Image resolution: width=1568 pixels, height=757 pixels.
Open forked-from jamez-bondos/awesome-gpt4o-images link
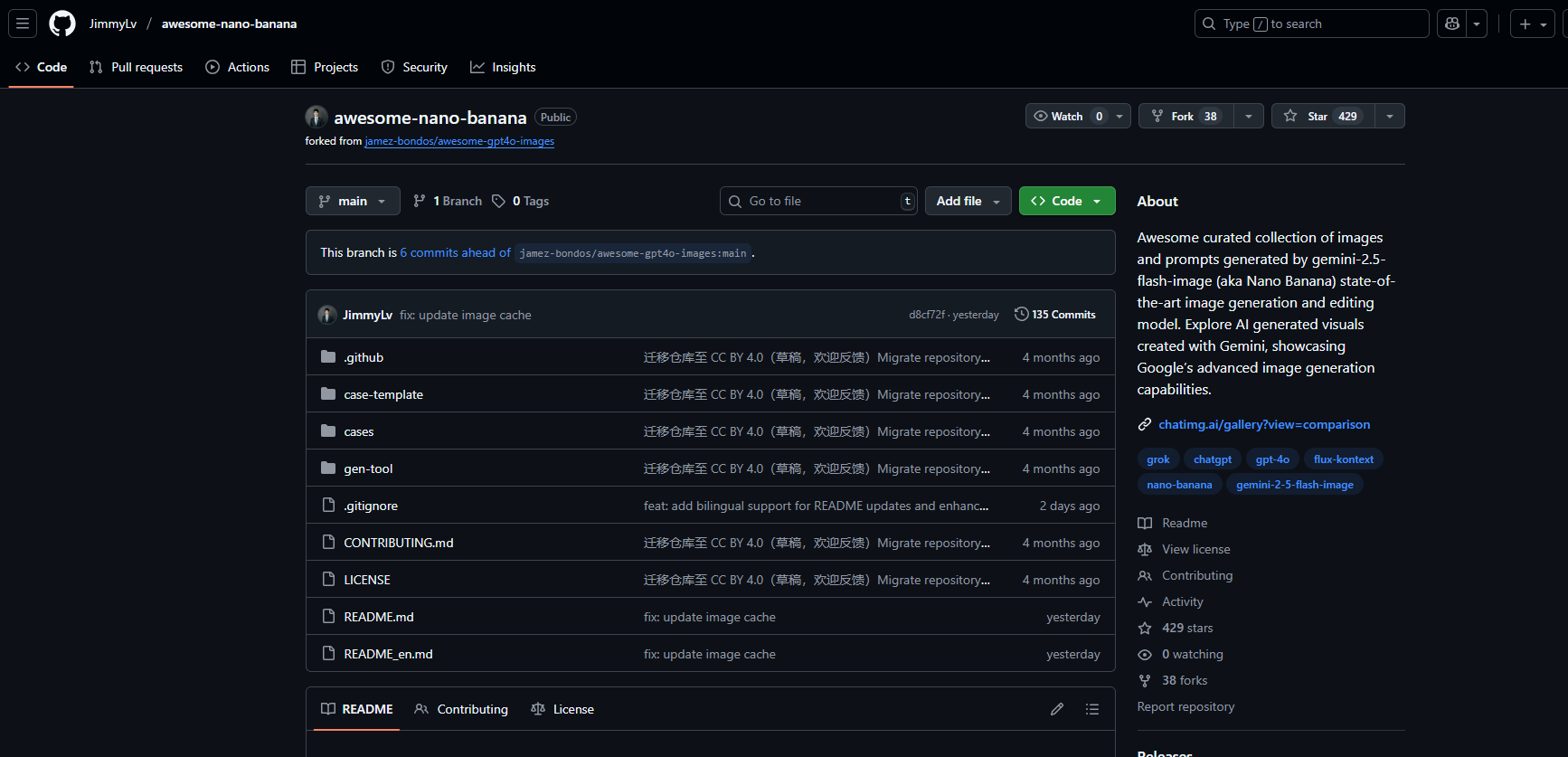pyautogui.click(x=459, y=141)
